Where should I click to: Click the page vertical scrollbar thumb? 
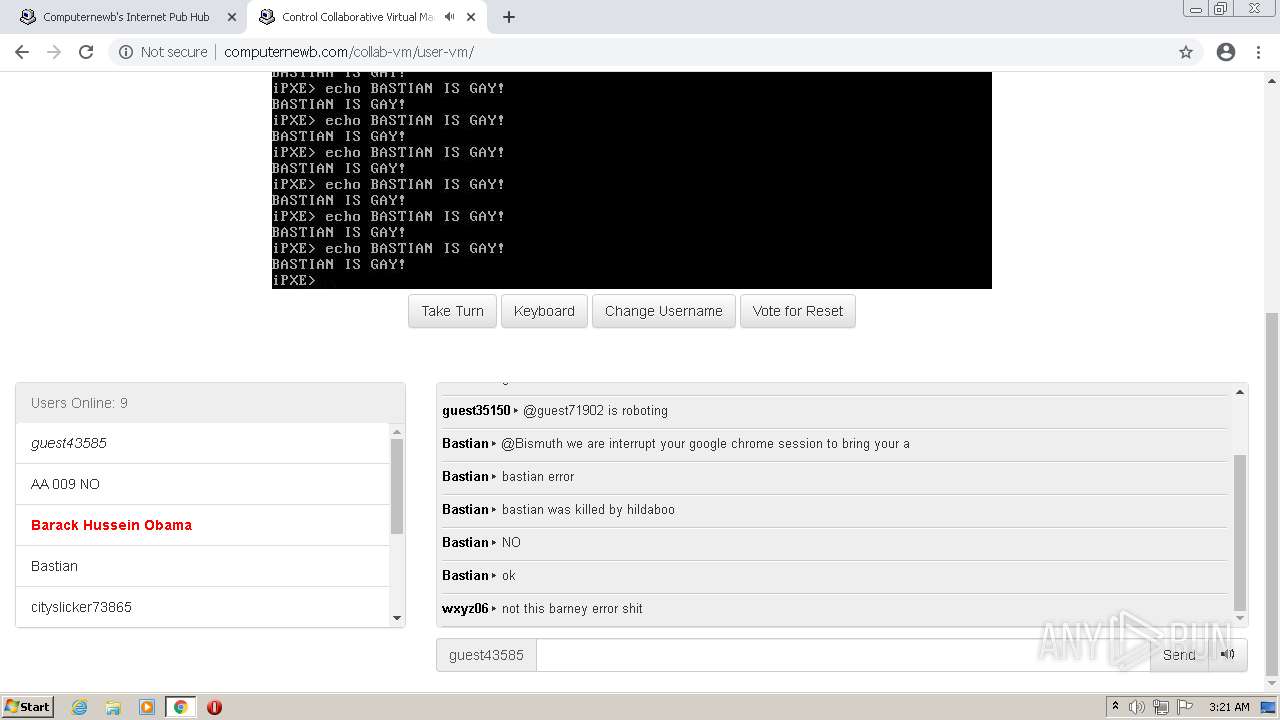(1272, 494)
